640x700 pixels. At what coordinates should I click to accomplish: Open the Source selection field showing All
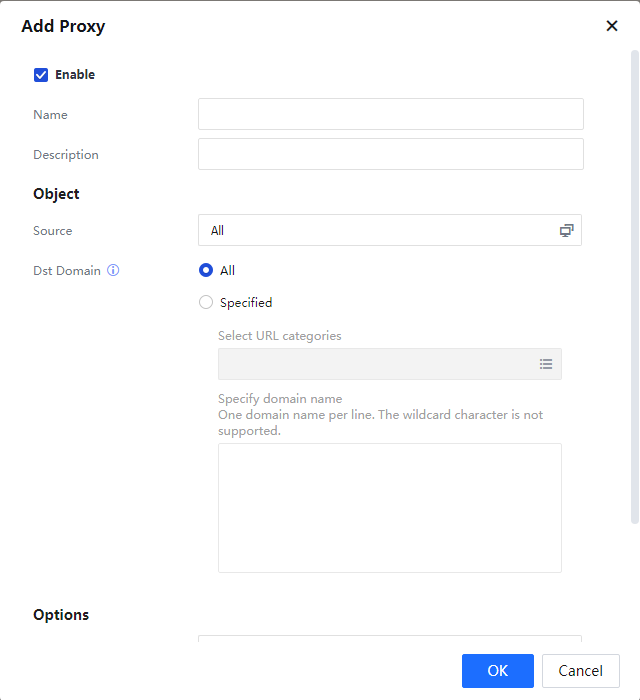point(380,230)
